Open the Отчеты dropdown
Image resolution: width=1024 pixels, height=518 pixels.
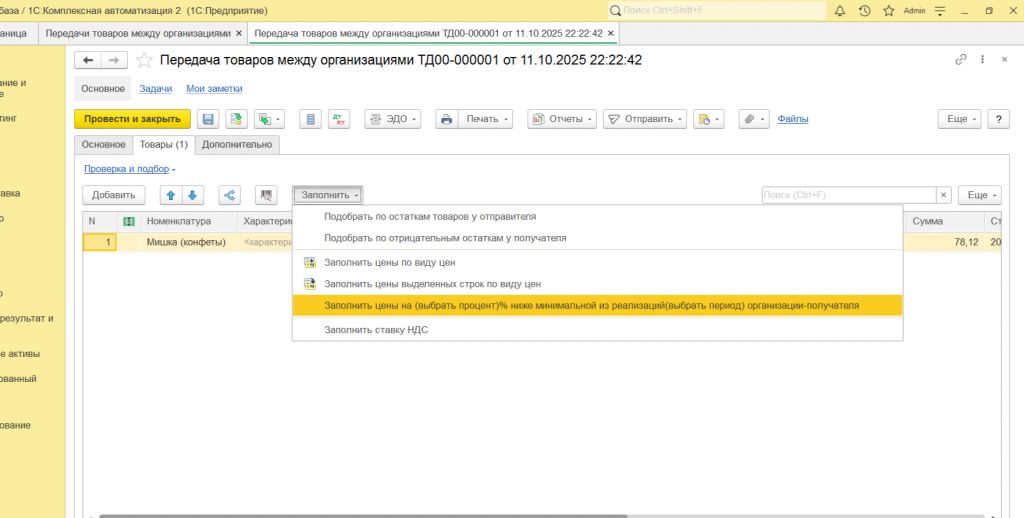point(562,119)
